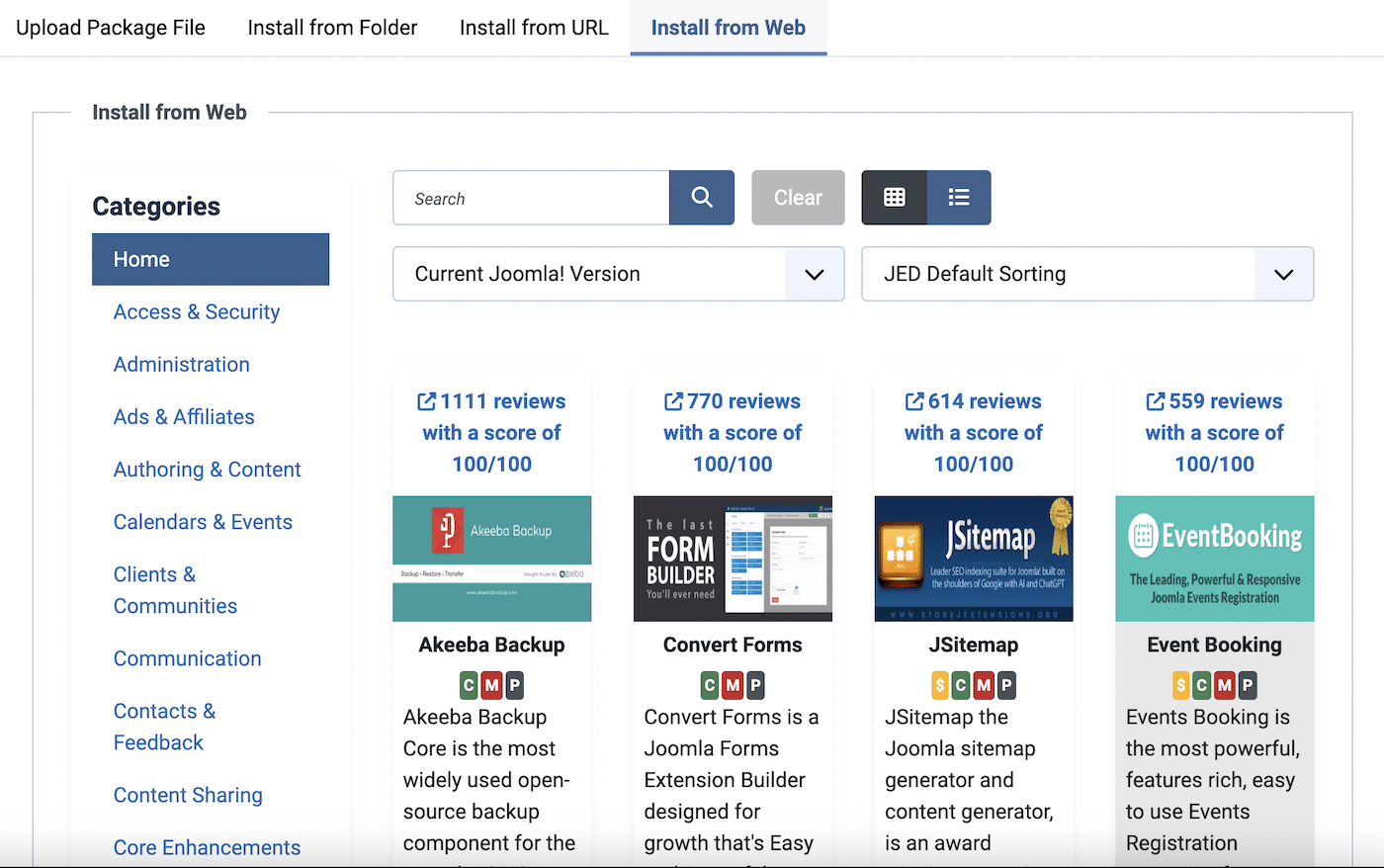Open the Install from URL tab
1384x868 pixels.
click(x=533, y=27)
